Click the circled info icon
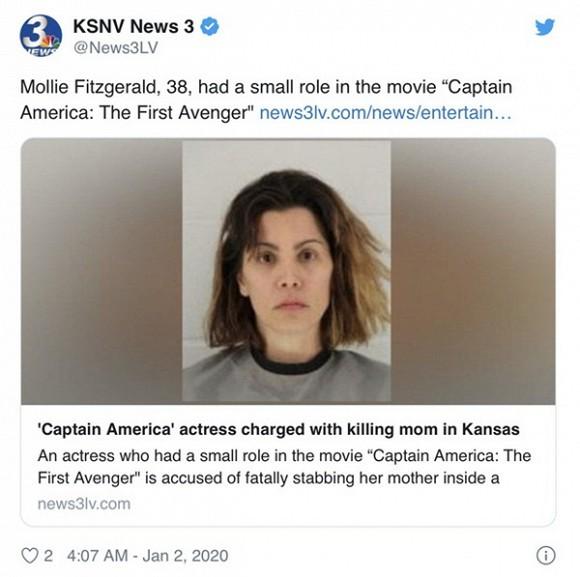Image resolution: width=580 pixels, height=577 pixels. coord(546,556)
